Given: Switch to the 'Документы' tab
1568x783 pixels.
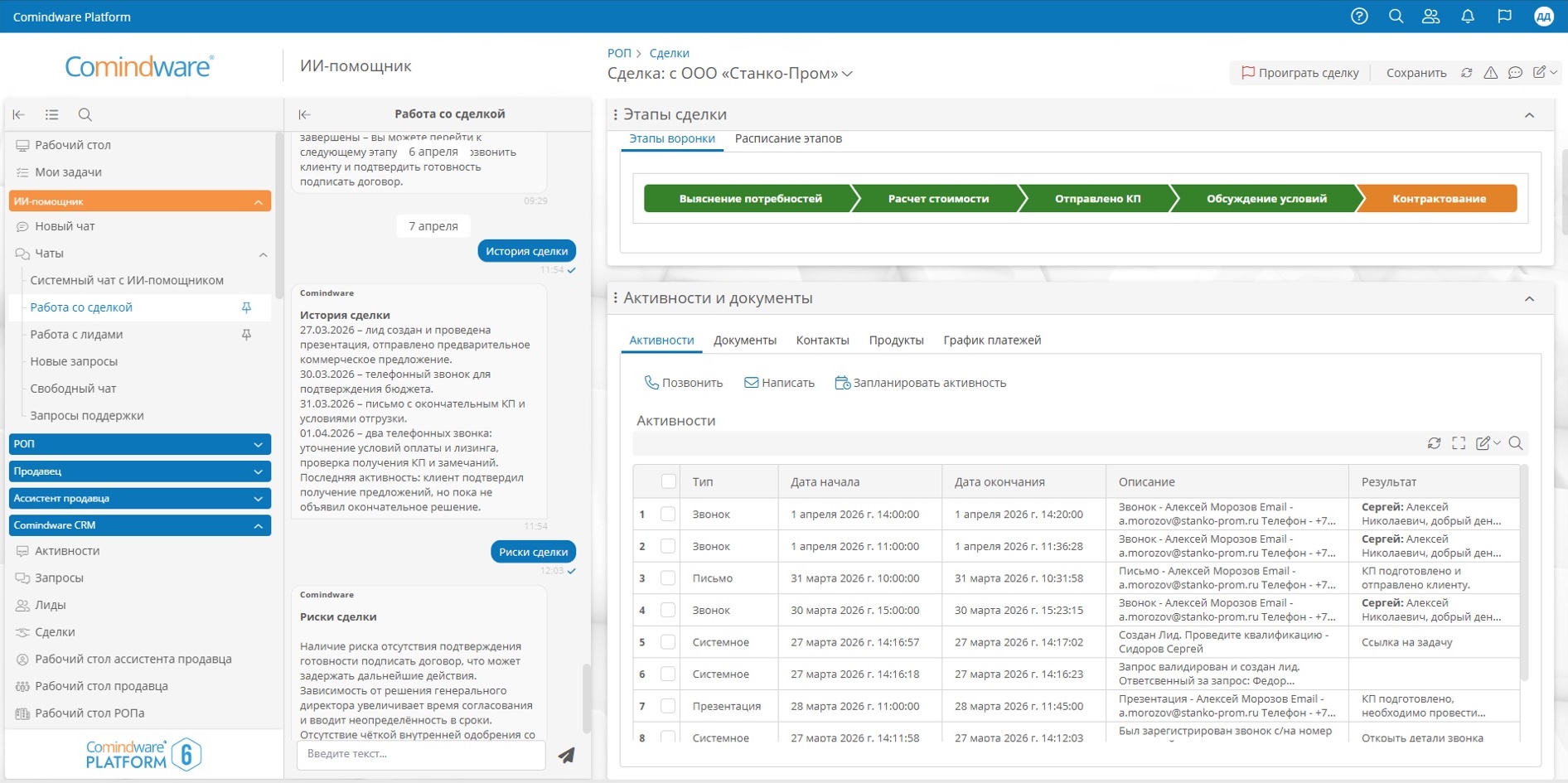Looking at the screenshot, I should point(745,341).
